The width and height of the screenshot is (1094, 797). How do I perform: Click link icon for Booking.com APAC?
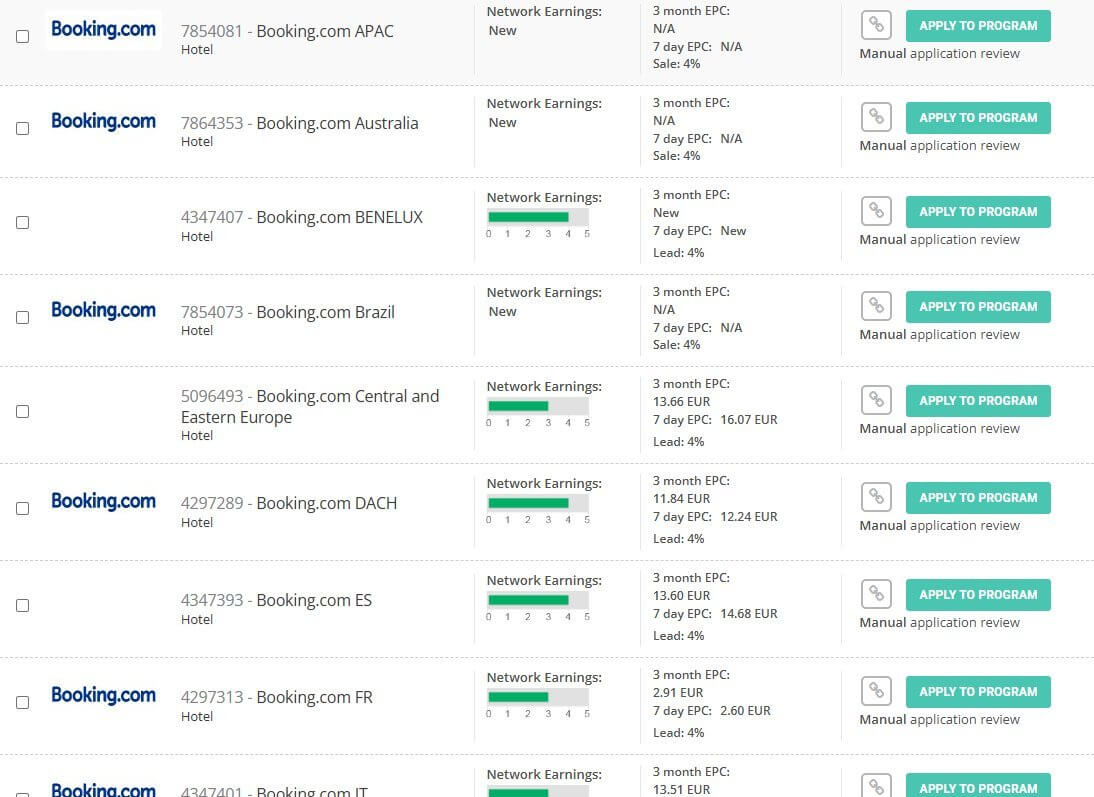pos(876,25)
